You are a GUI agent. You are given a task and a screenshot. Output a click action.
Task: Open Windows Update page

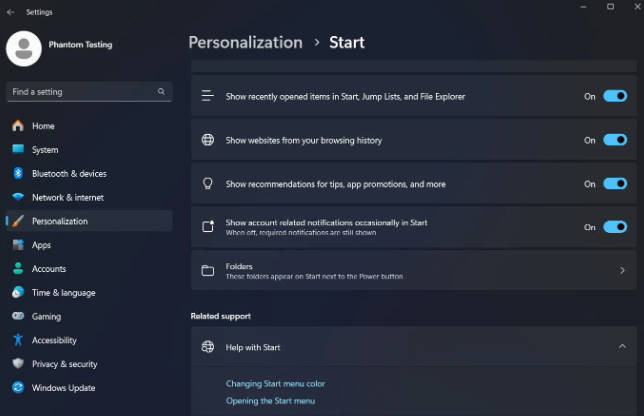coord(89,388)
